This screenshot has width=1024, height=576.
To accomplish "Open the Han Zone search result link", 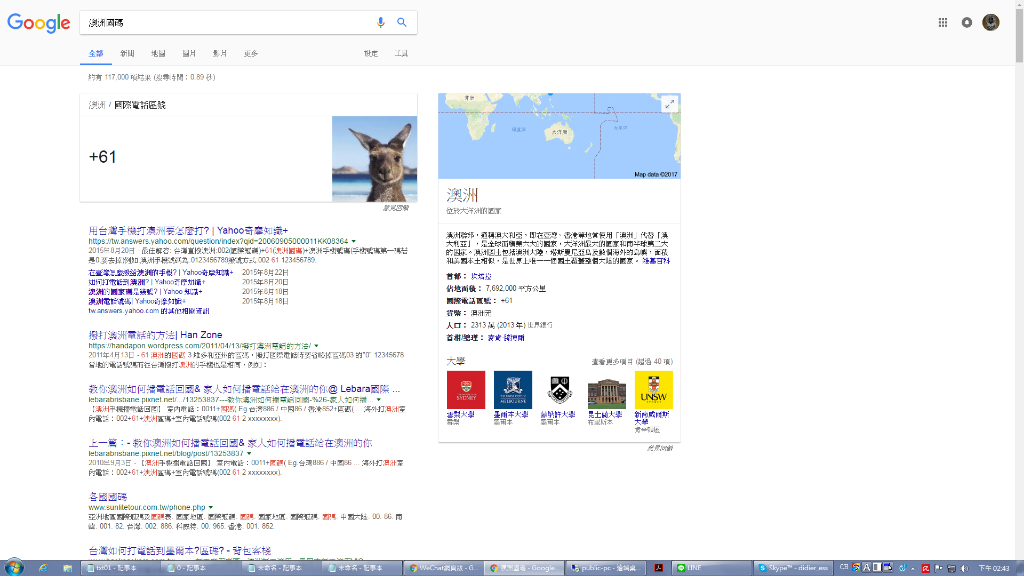I will point(155,335).
